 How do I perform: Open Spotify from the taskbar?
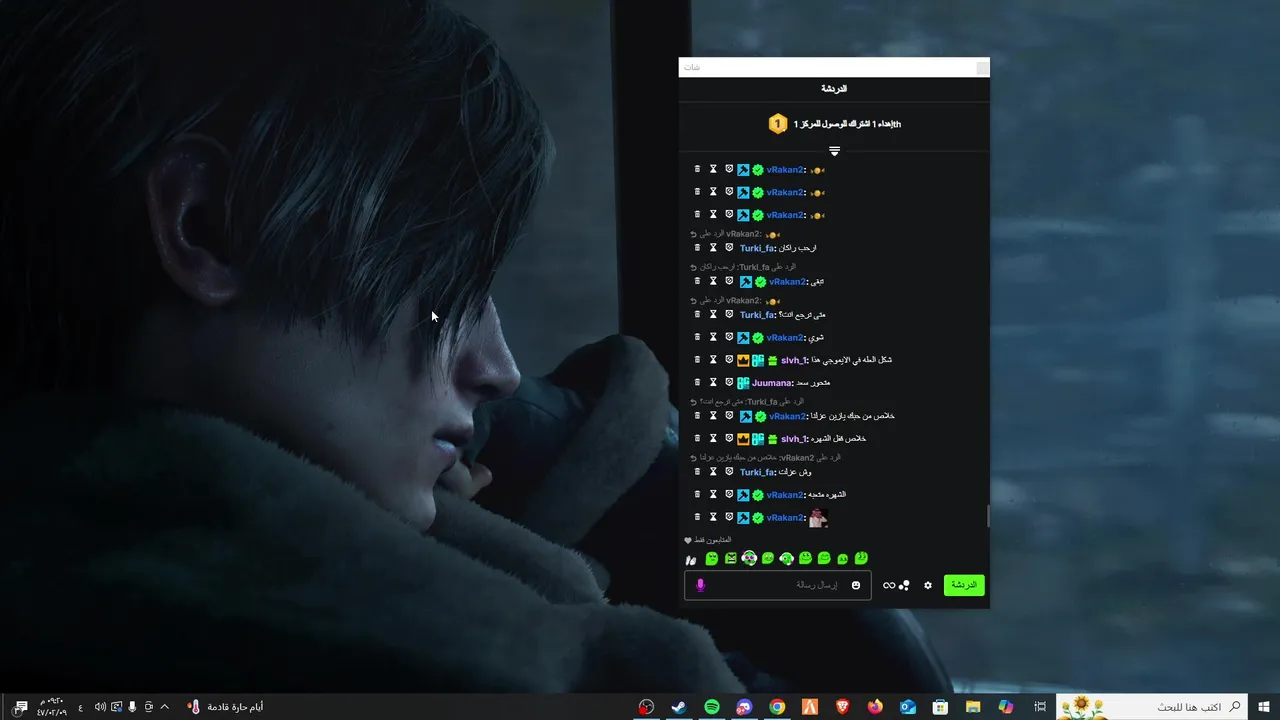(x=712, y=707)
